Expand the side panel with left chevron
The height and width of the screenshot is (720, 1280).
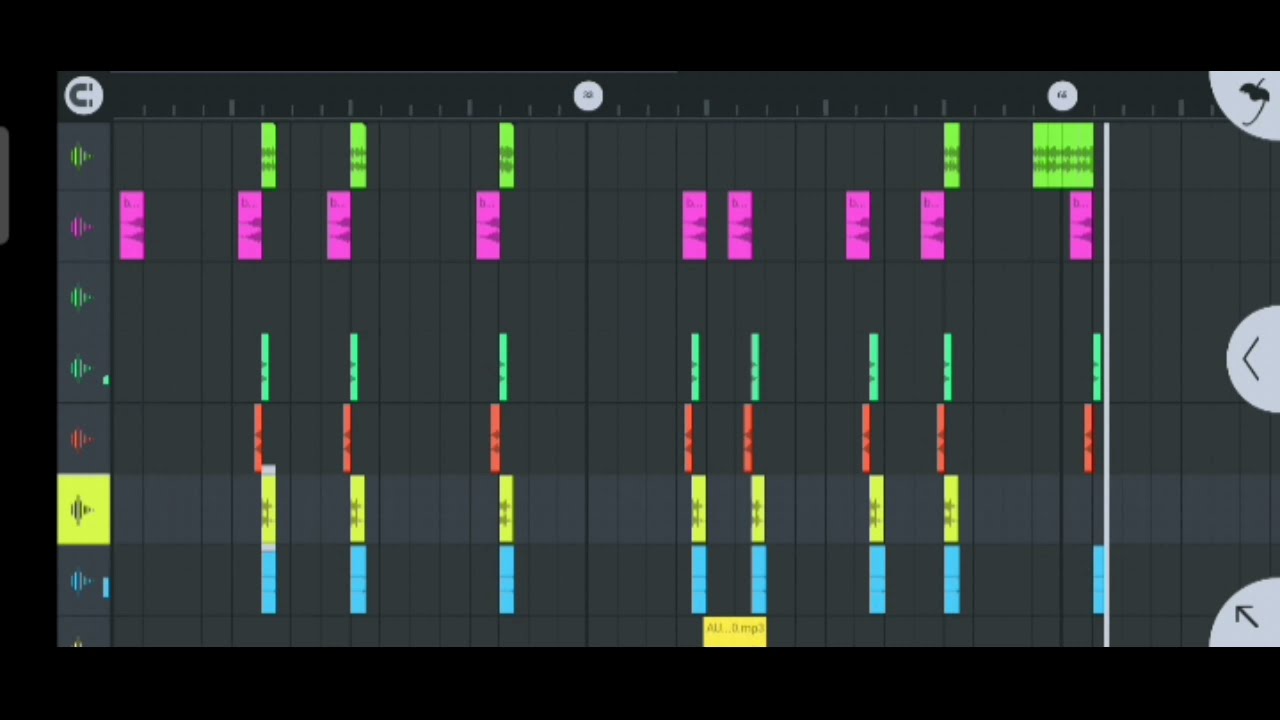pyautogui.click(x=1251, y=359)
